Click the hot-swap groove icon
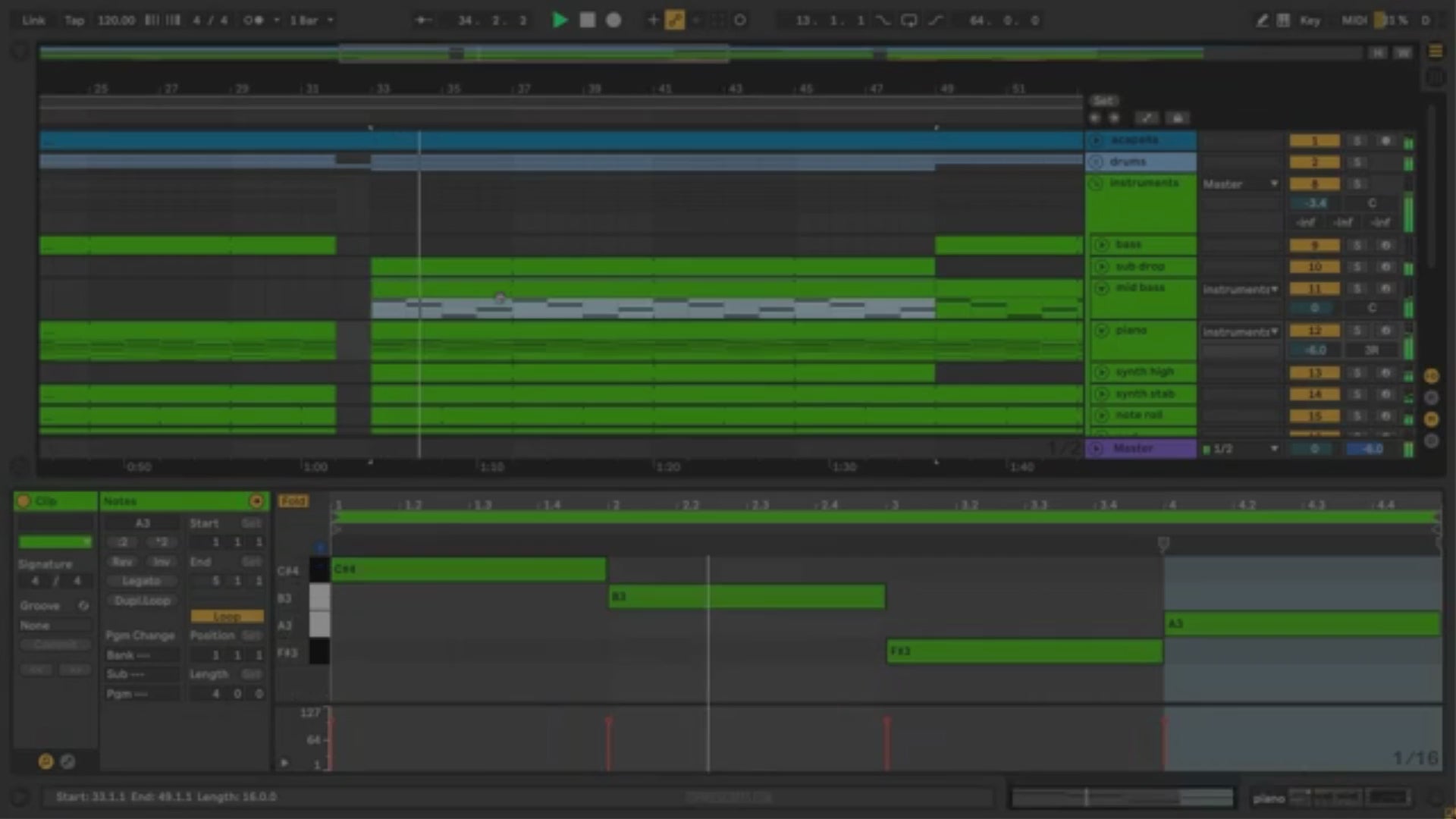The image size is (1456, 819). pos(83,606)
